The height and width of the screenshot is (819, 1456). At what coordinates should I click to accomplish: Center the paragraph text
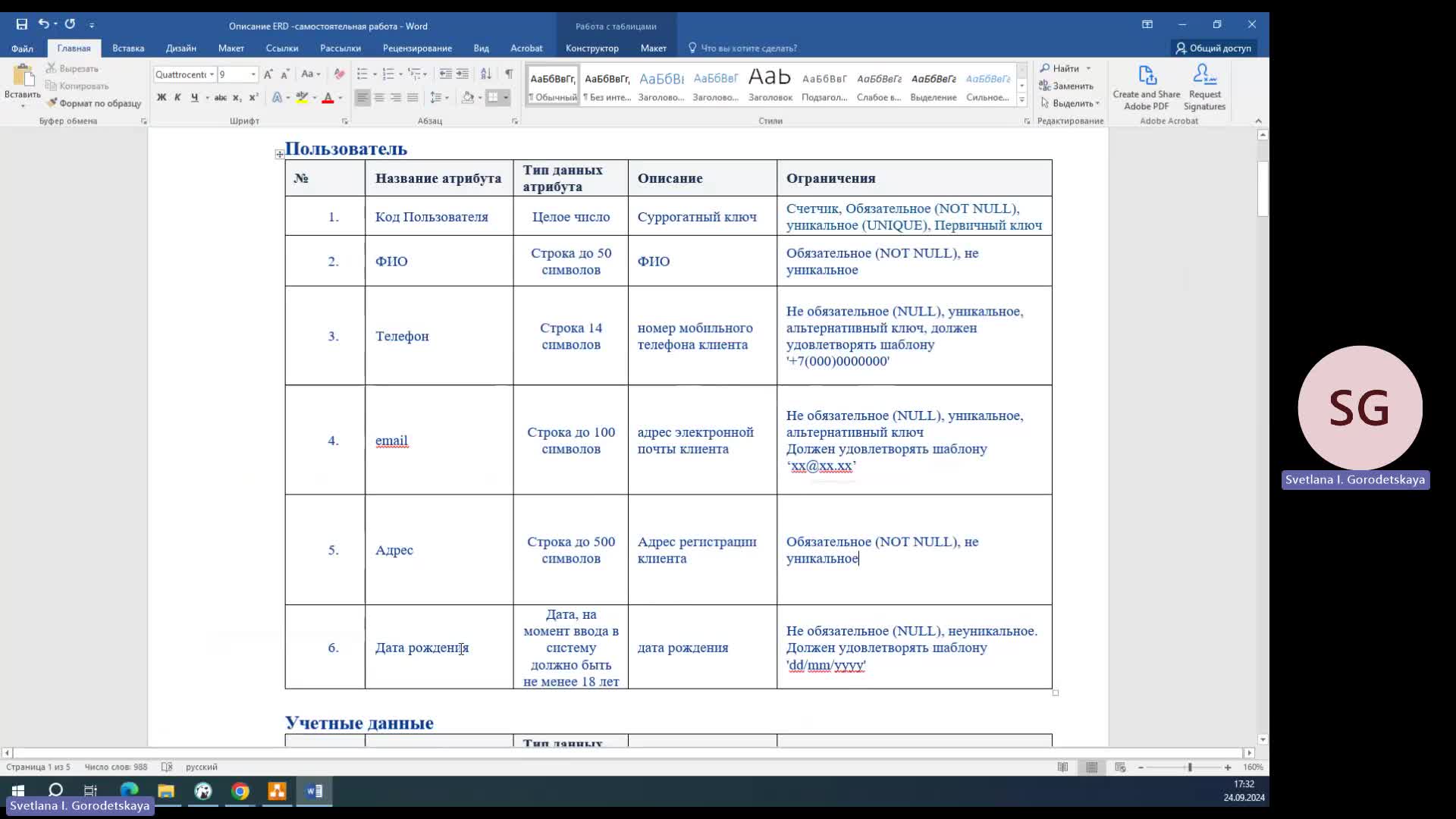379,97
